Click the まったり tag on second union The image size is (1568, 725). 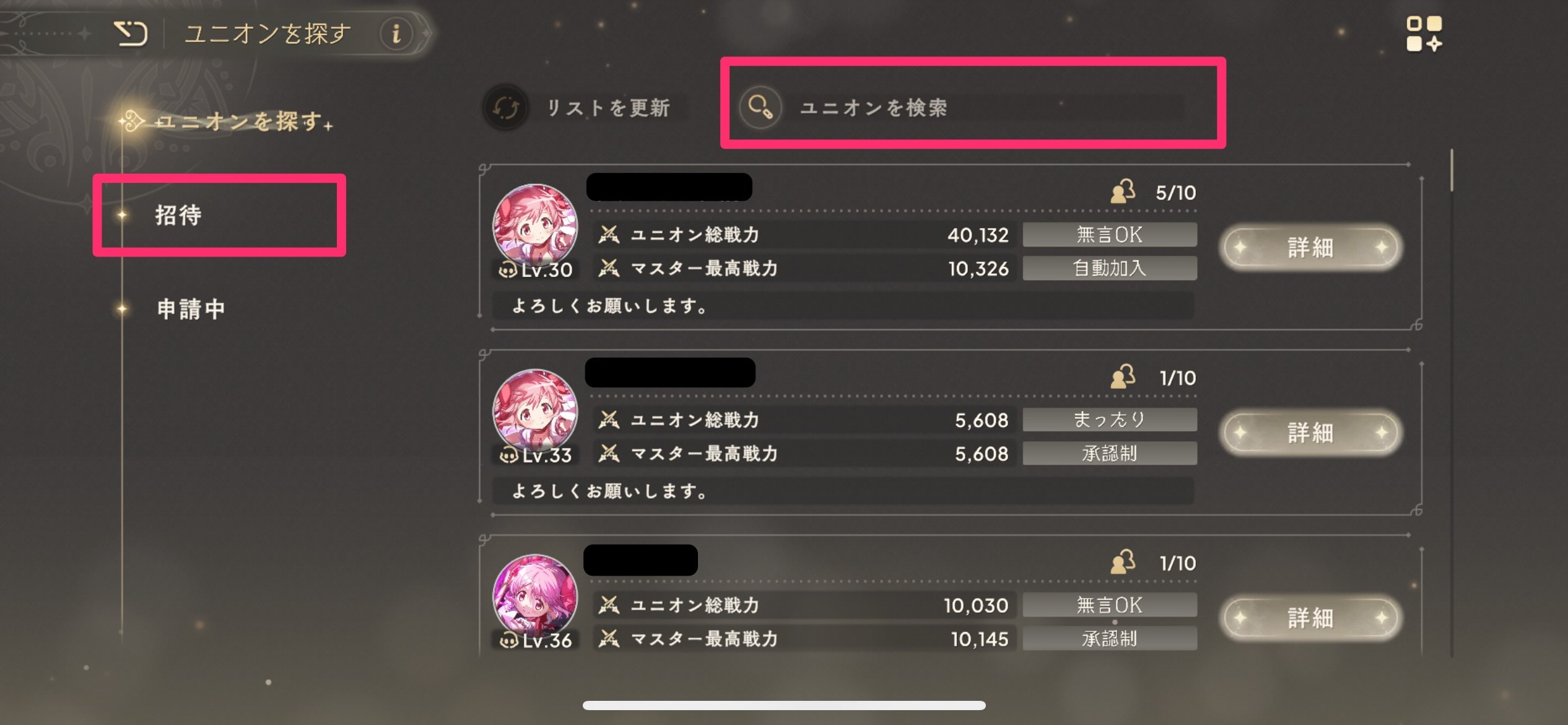[x=1110, y=420]
